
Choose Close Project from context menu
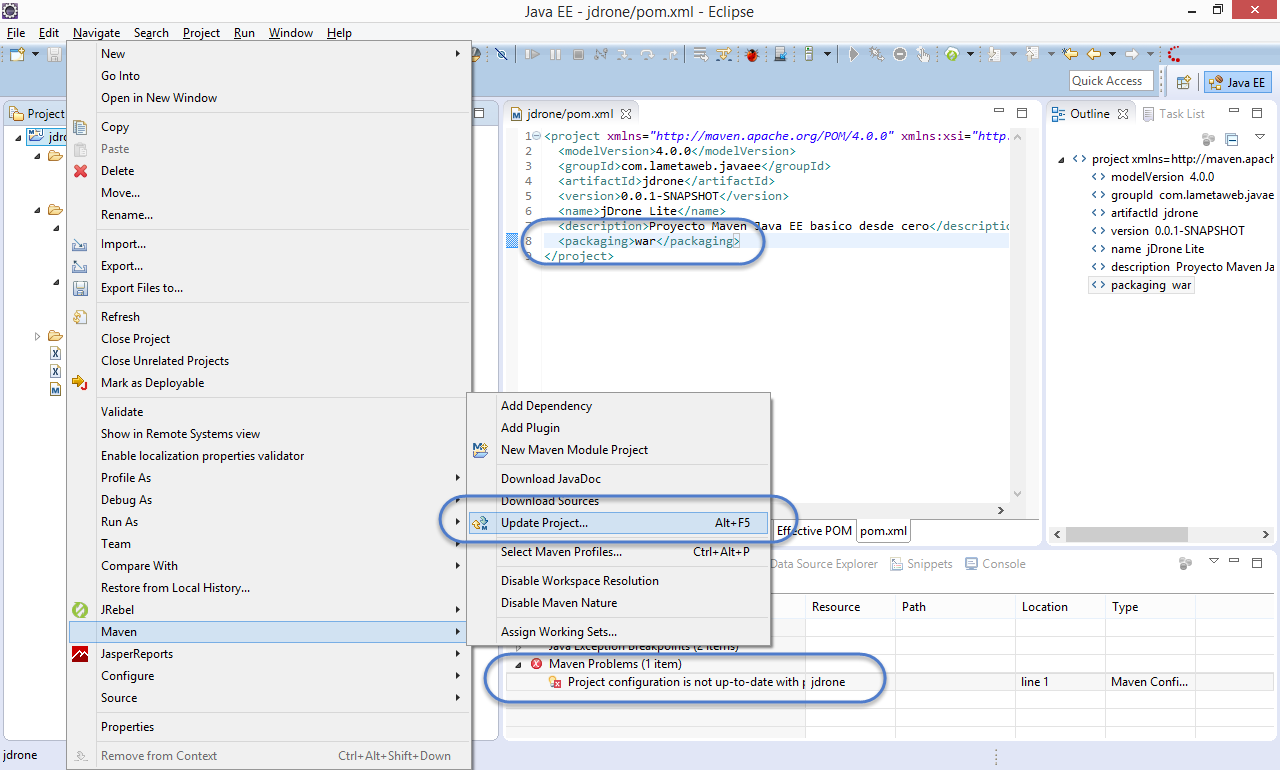[x=269, y=339]
